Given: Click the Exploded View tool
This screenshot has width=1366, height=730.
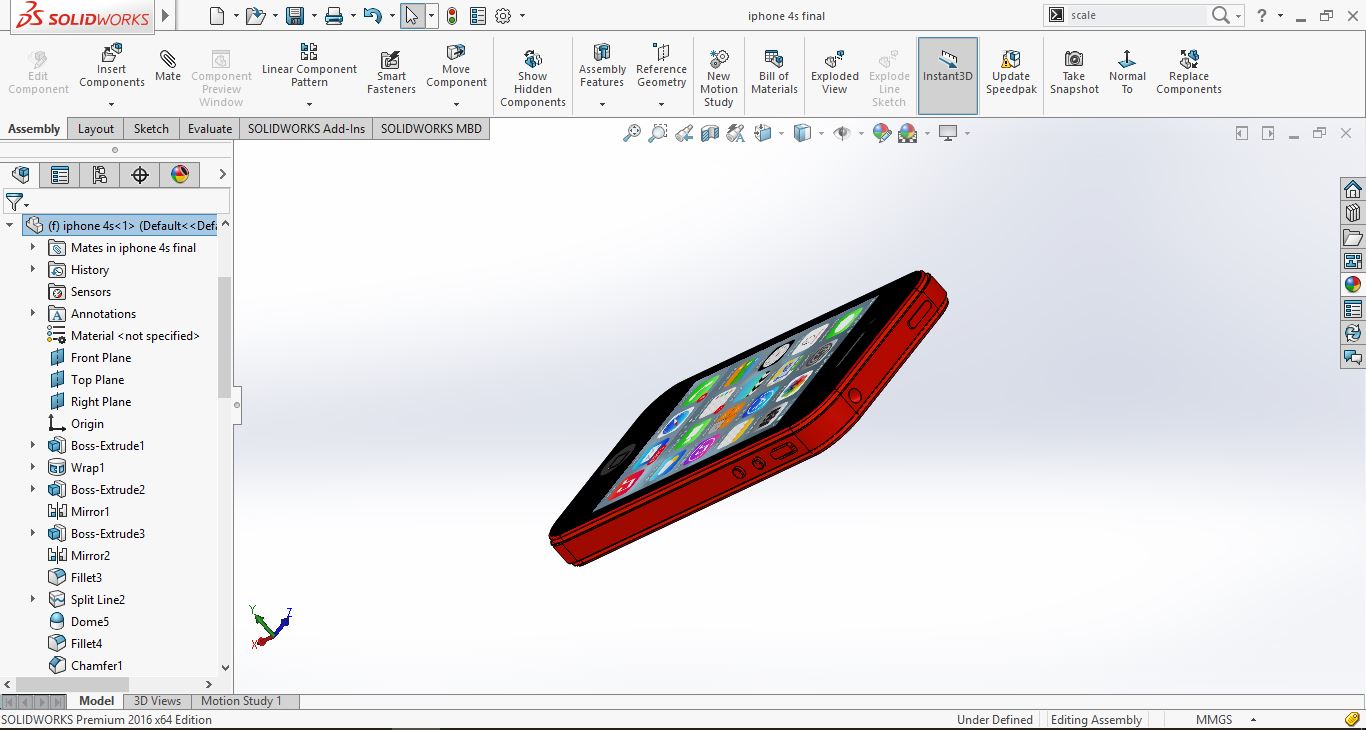Looking at the screenshot, I should [835, 73].
